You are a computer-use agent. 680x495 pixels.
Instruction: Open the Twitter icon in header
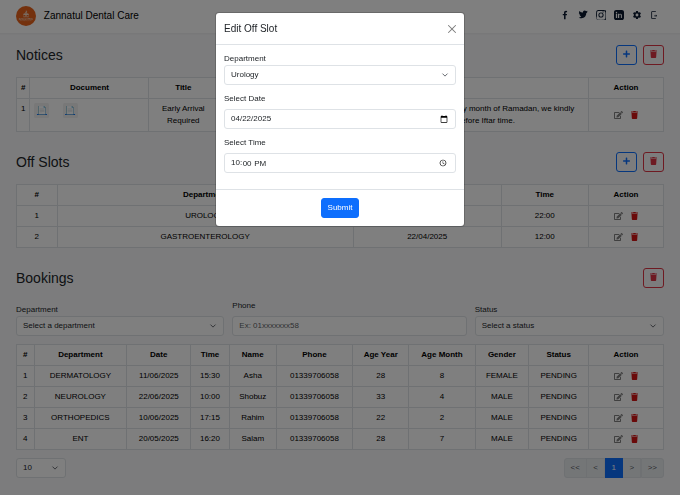pyautogui.click(x=583, y=15)
